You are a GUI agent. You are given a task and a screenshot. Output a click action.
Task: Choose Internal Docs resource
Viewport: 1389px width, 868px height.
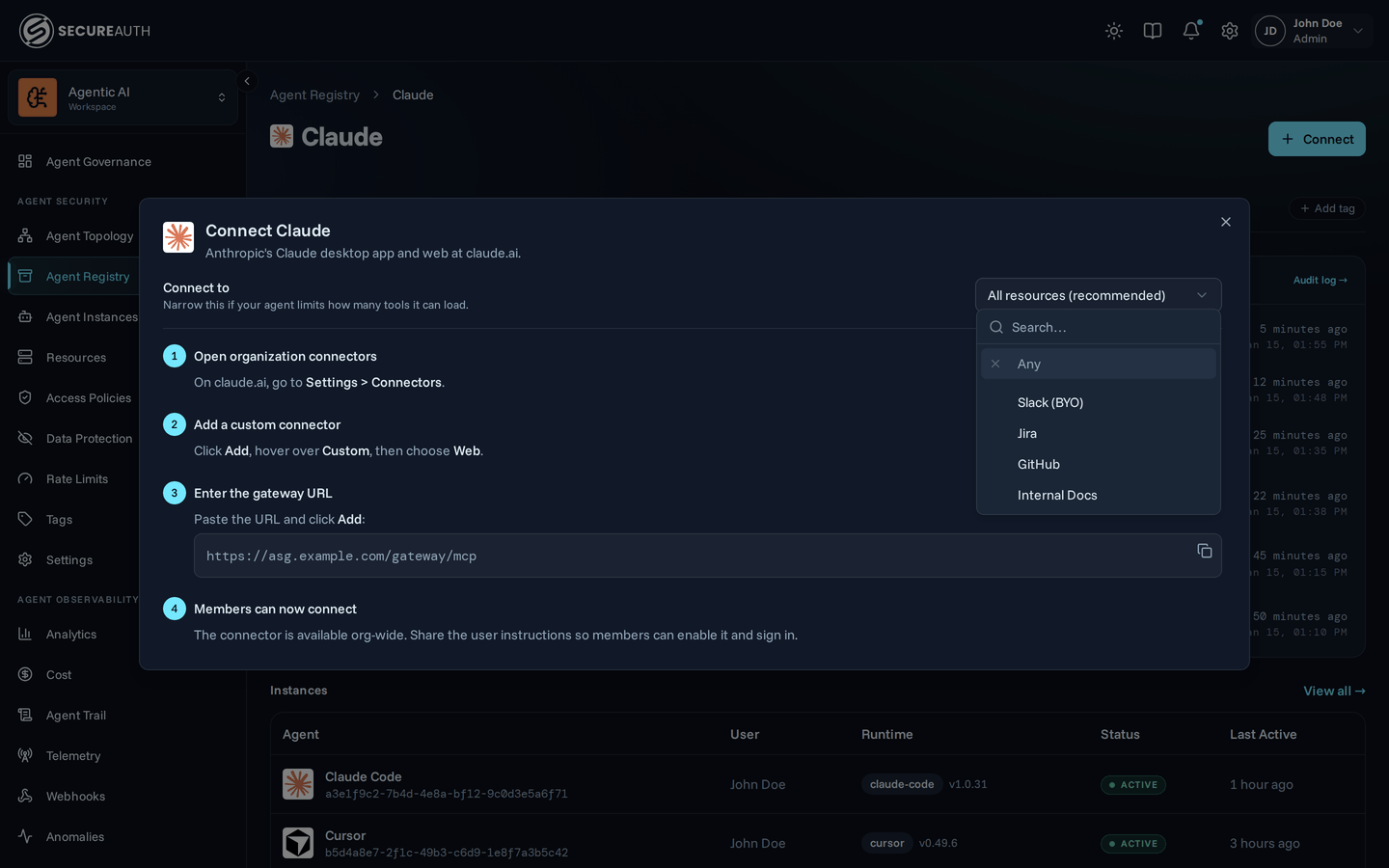click(1099, 495)
